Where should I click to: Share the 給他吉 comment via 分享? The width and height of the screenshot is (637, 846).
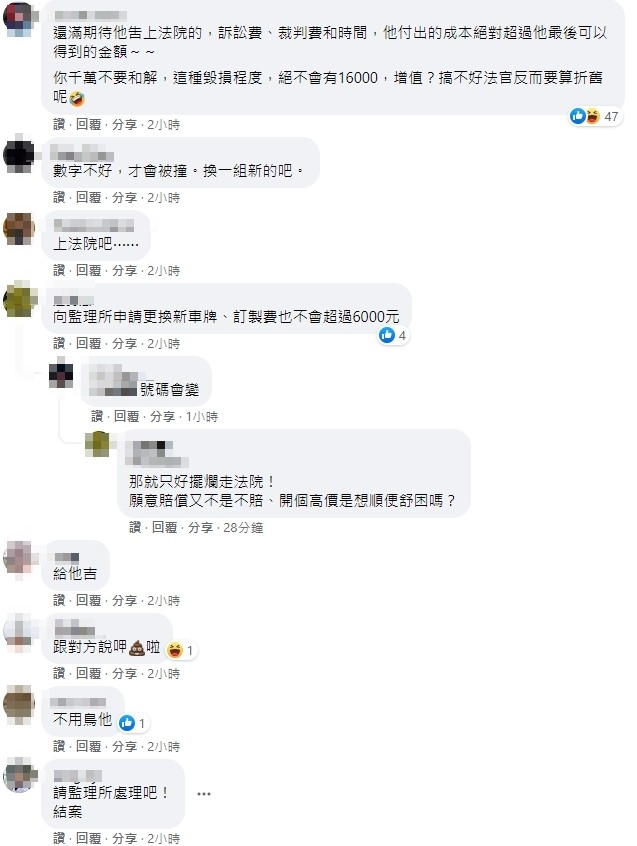click(x=125, y=601)
